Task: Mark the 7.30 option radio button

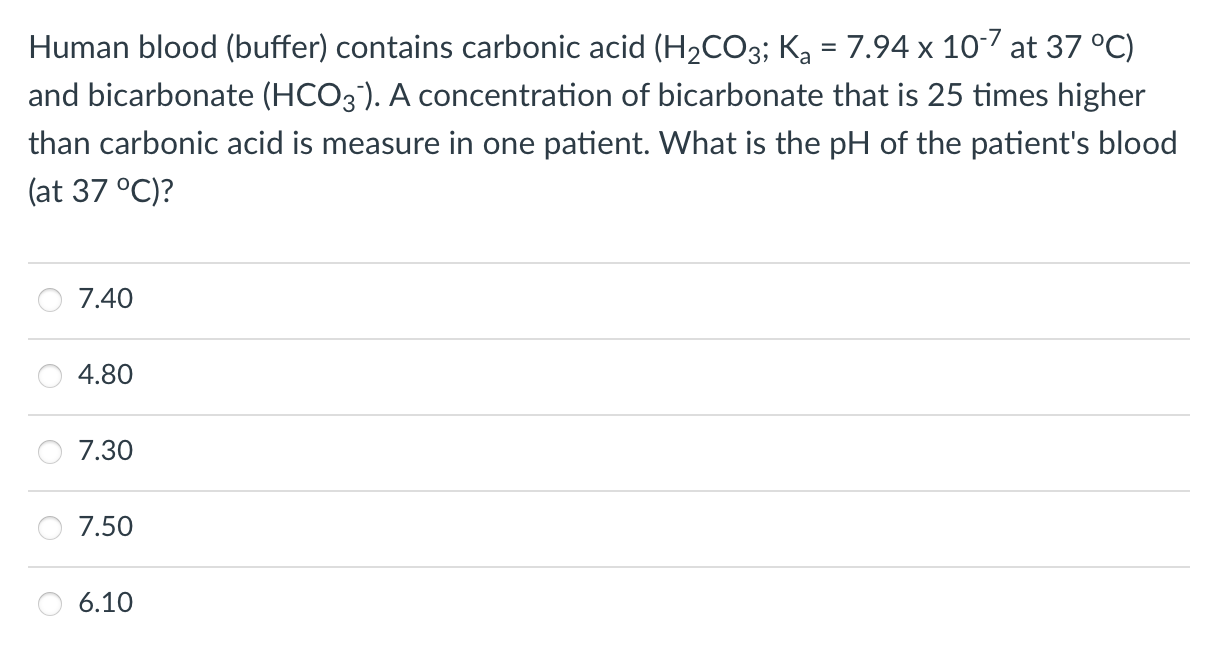Action: tap(51, 452)
